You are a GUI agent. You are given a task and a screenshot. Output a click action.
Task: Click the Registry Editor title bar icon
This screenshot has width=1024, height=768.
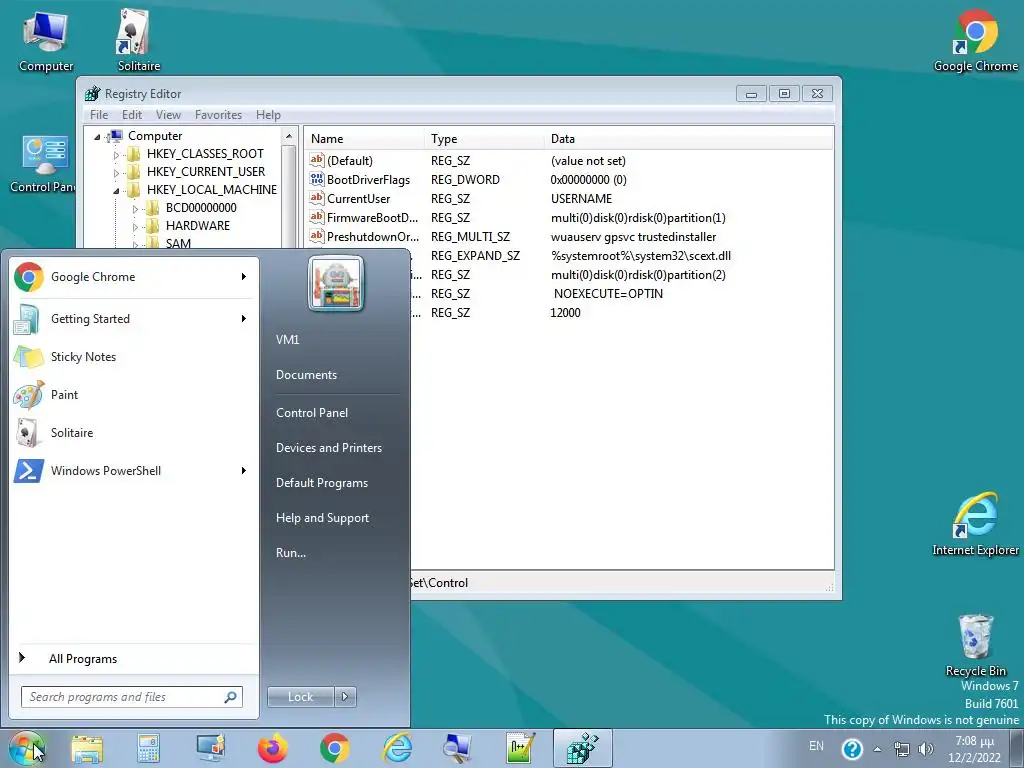click(93, 93)
